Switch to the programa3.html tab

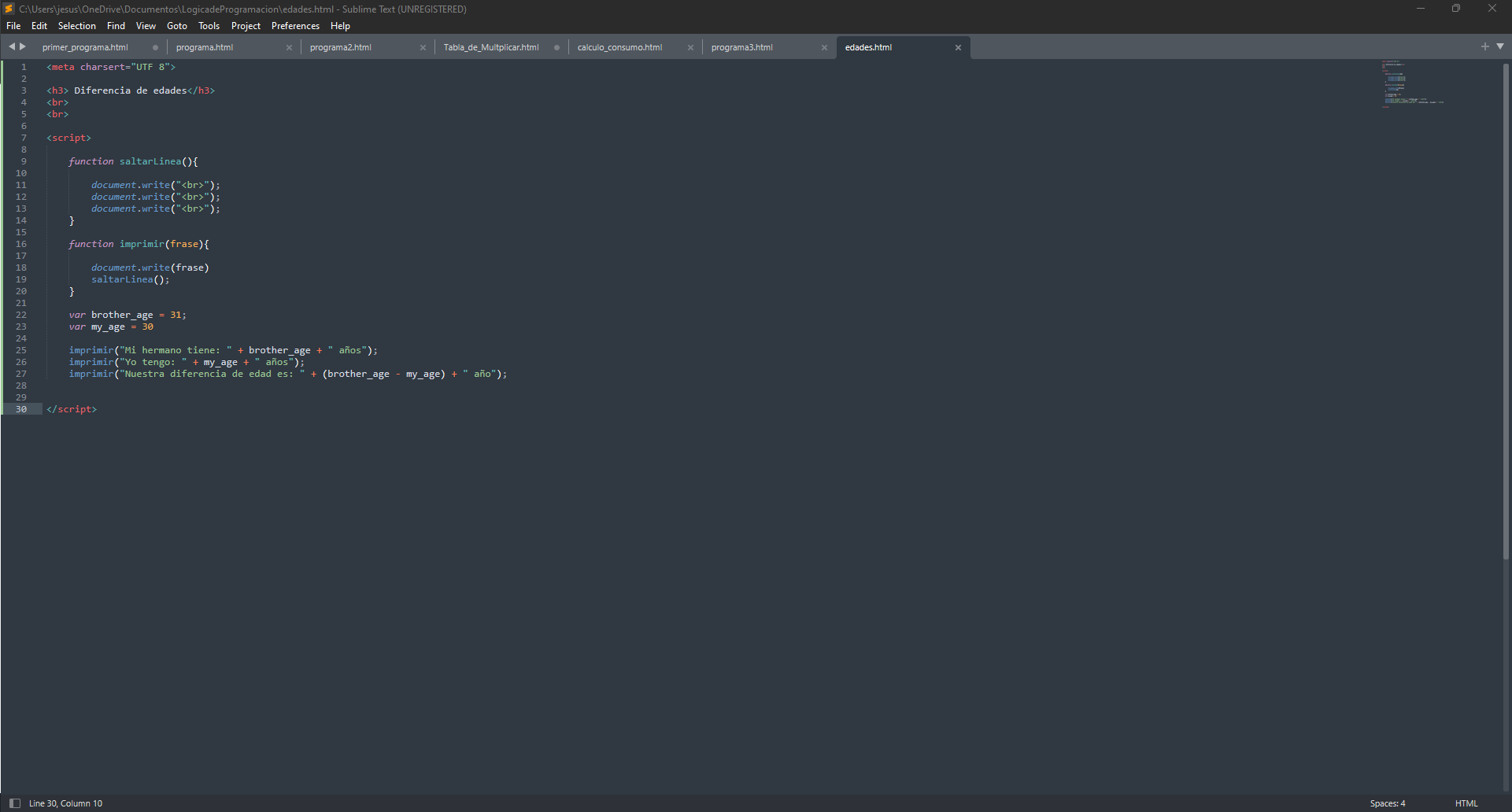click(742, 47)
